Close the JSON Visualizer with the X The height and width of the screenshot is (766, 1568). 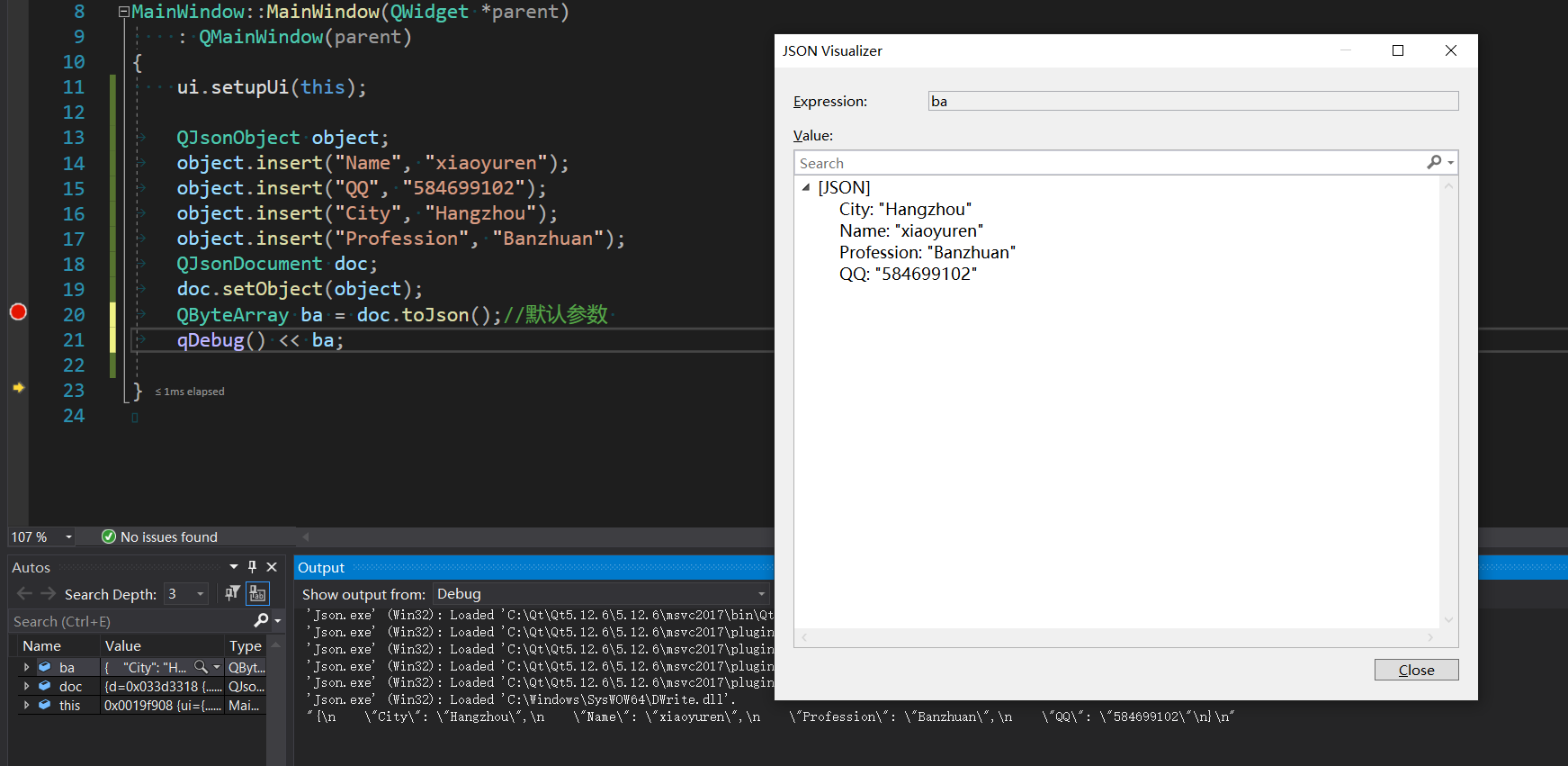[x=1451, y=50]
